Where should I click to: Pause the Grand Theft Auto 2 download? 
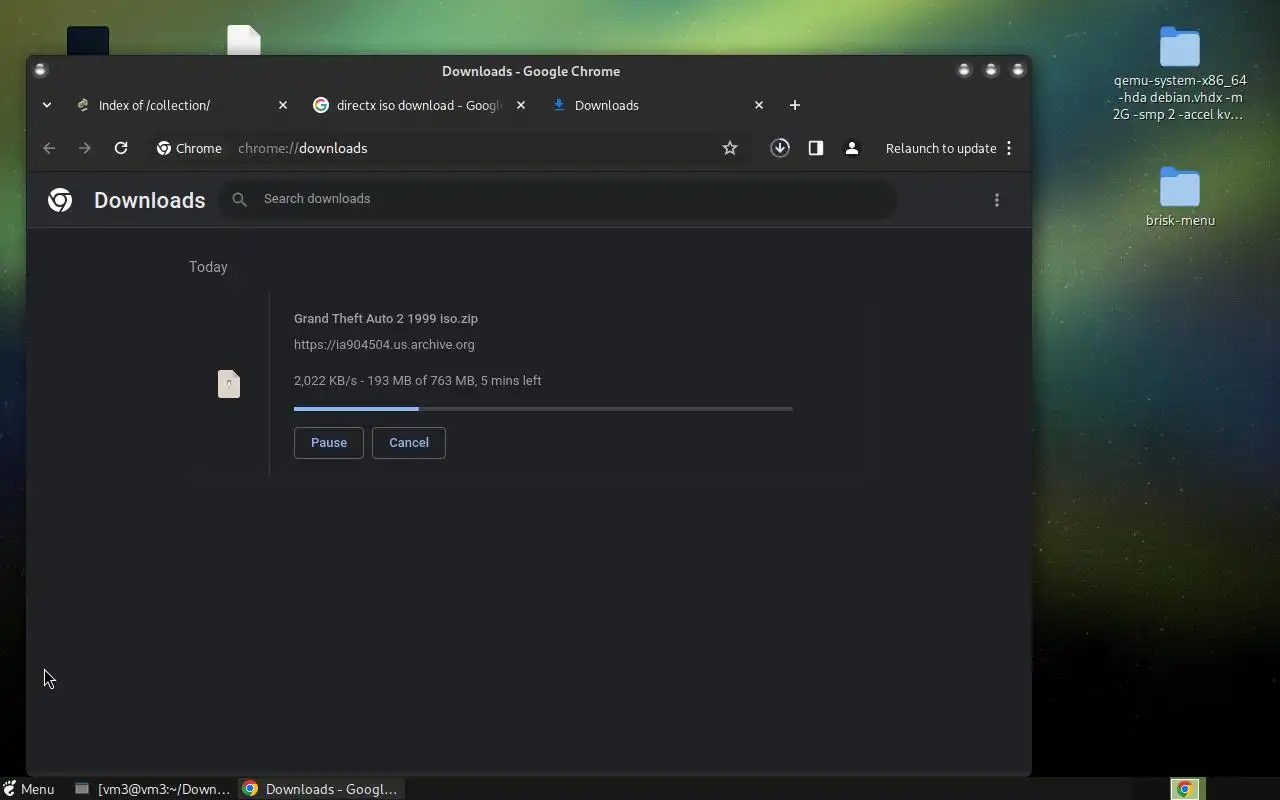[x=329, y=443]
